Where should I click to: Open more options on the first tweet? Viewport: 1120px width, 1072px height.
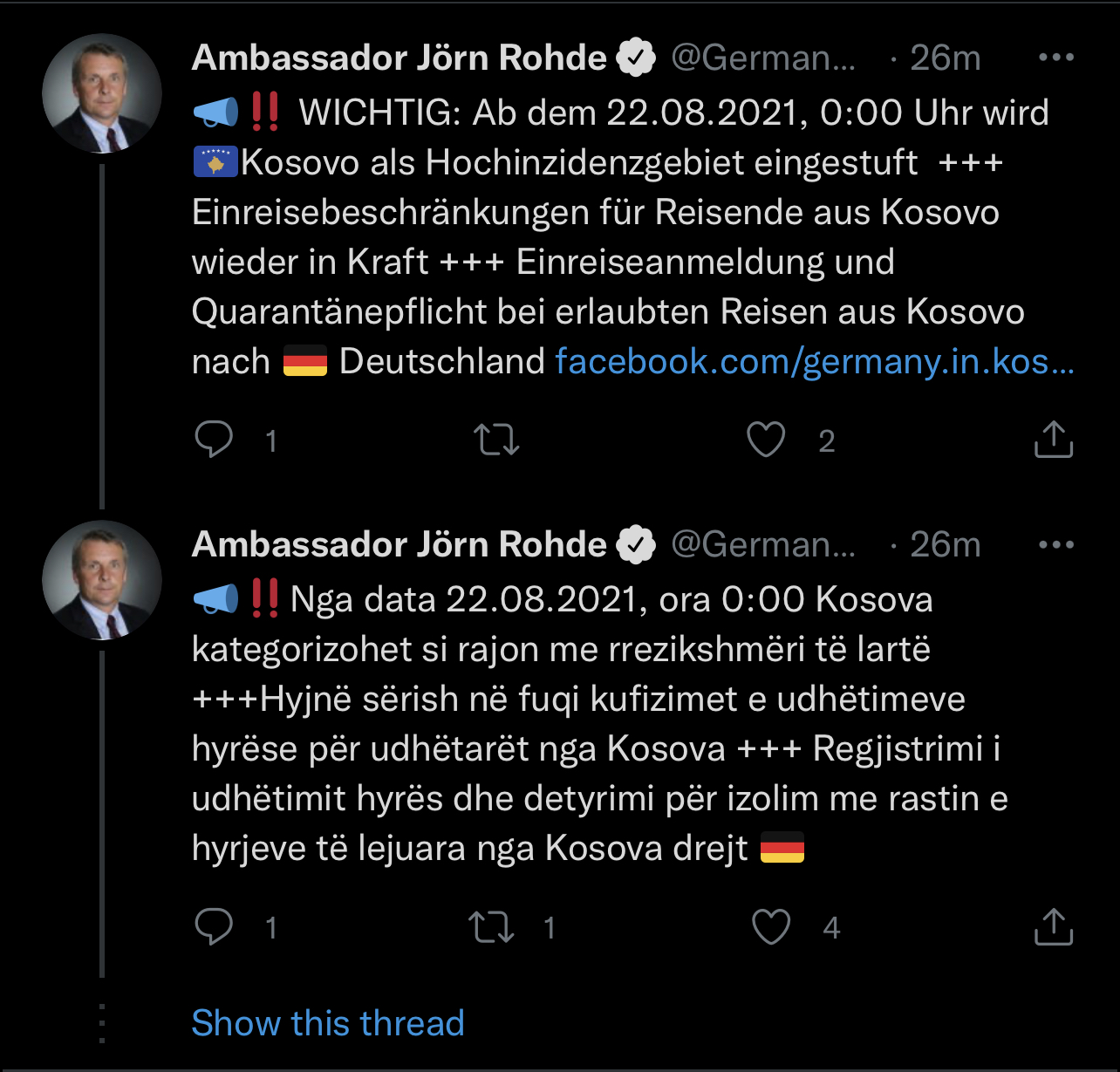1056,58
